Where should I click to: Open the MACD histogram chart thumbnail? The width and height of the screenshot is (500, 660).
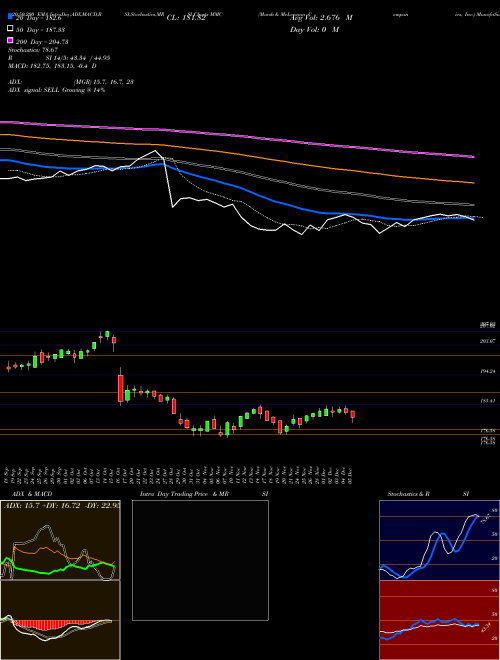60,620
